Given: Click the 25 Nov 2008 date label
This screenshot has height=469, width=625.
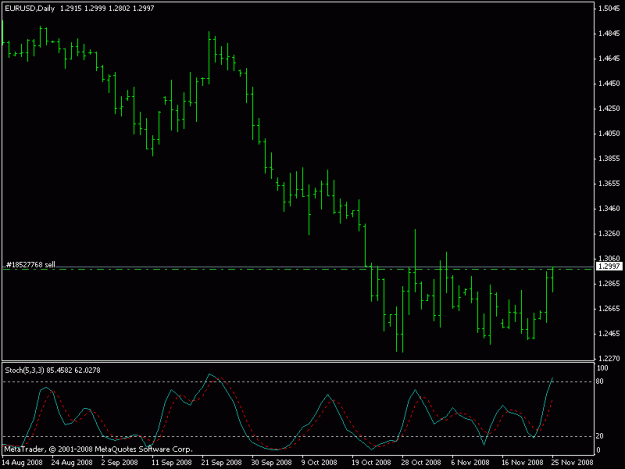Looking at the screenshot, I should pos(572,463).
